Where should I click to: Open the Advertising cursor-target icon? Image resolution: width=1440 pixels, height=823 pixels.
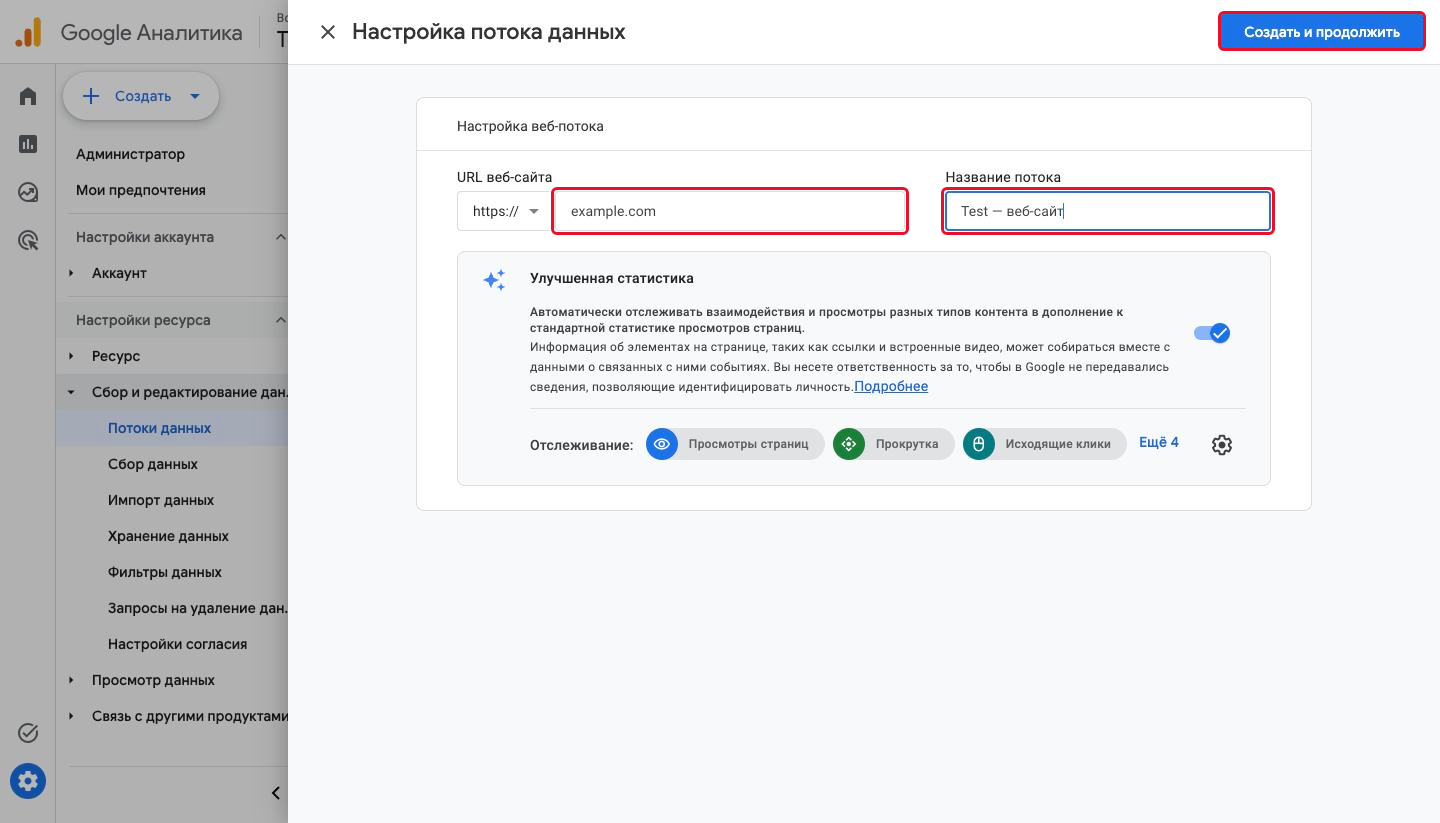[x=28, y=240]
